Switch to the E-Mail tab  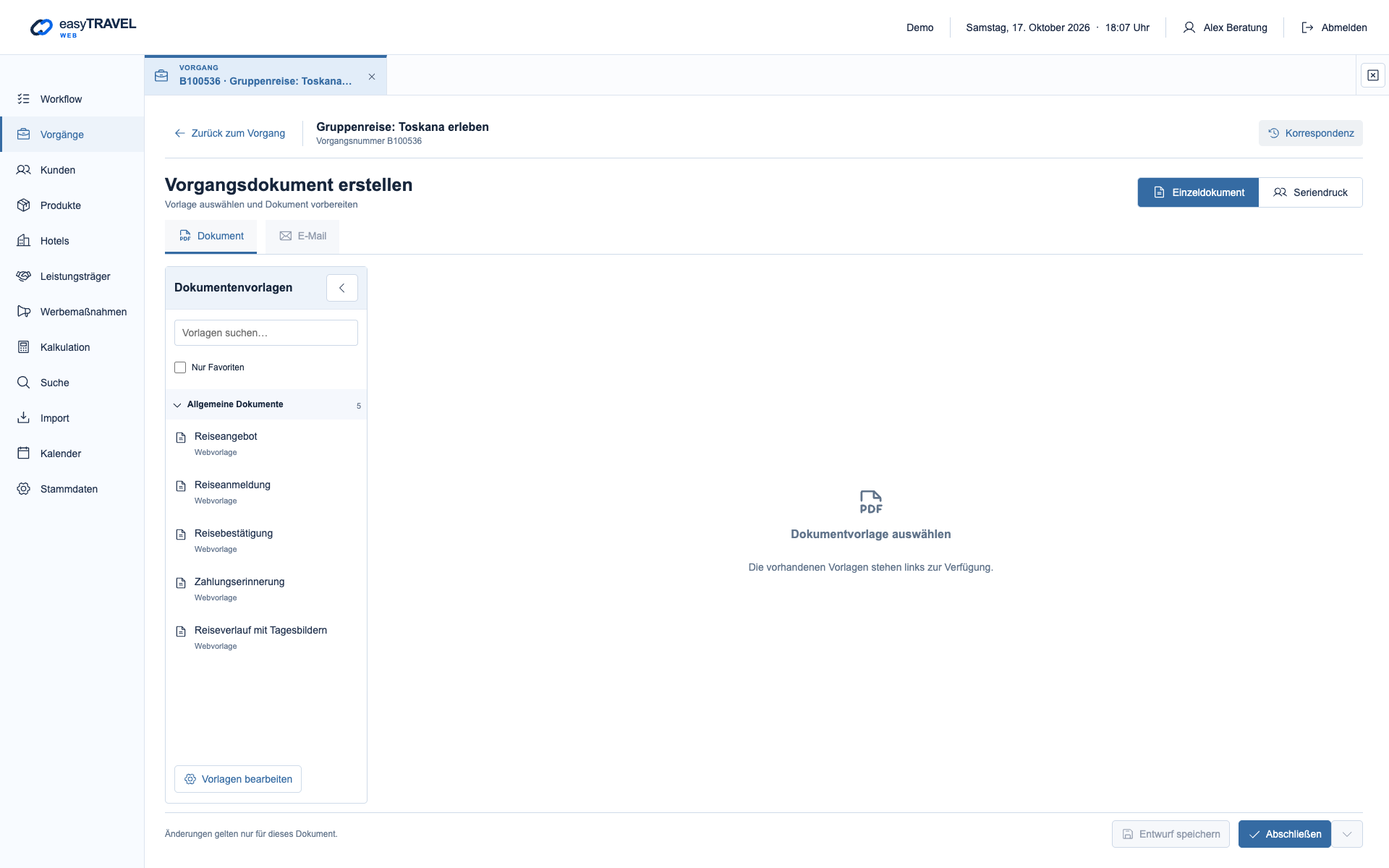click(x=302, y=237)
